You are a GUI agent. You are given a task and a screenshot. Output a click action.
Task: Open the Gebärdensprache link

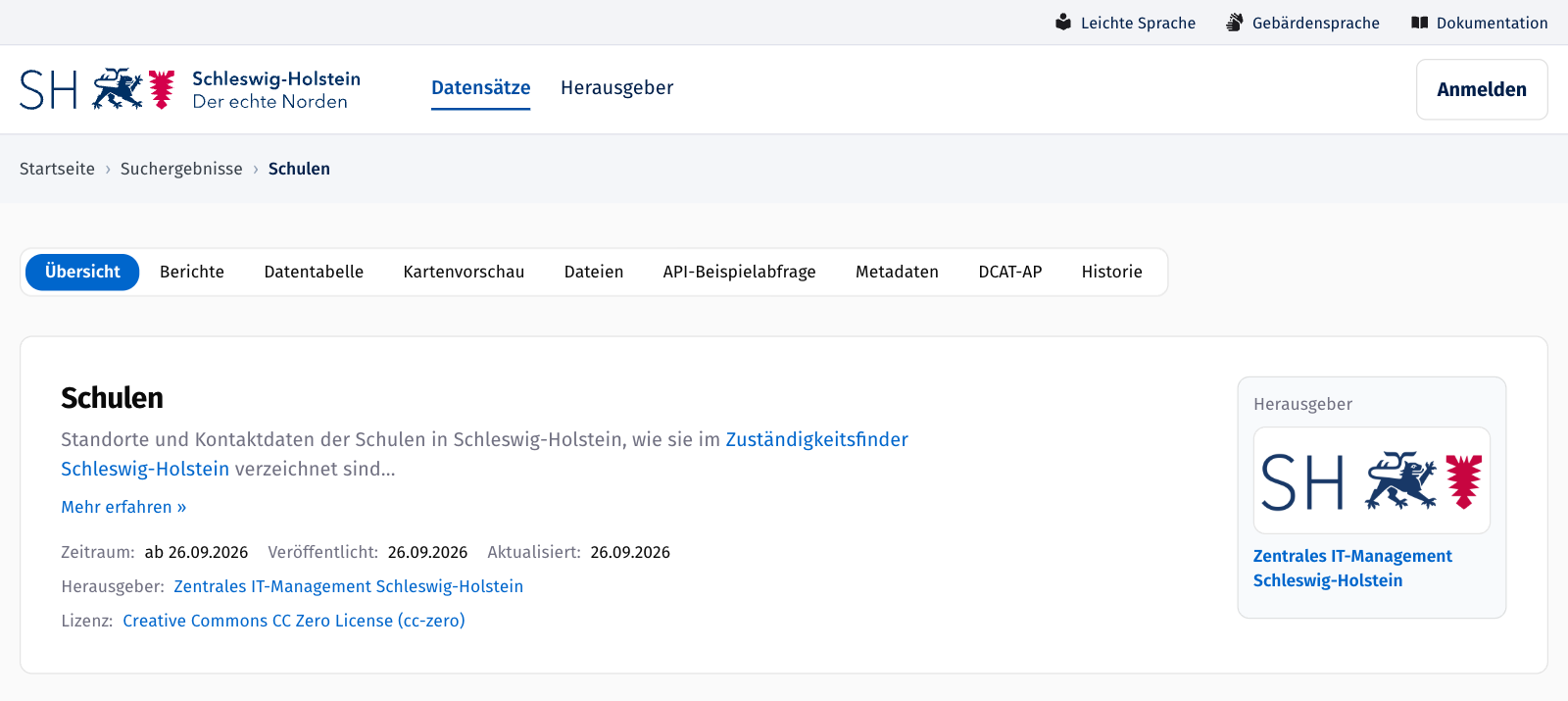(x=1303, y=23)
